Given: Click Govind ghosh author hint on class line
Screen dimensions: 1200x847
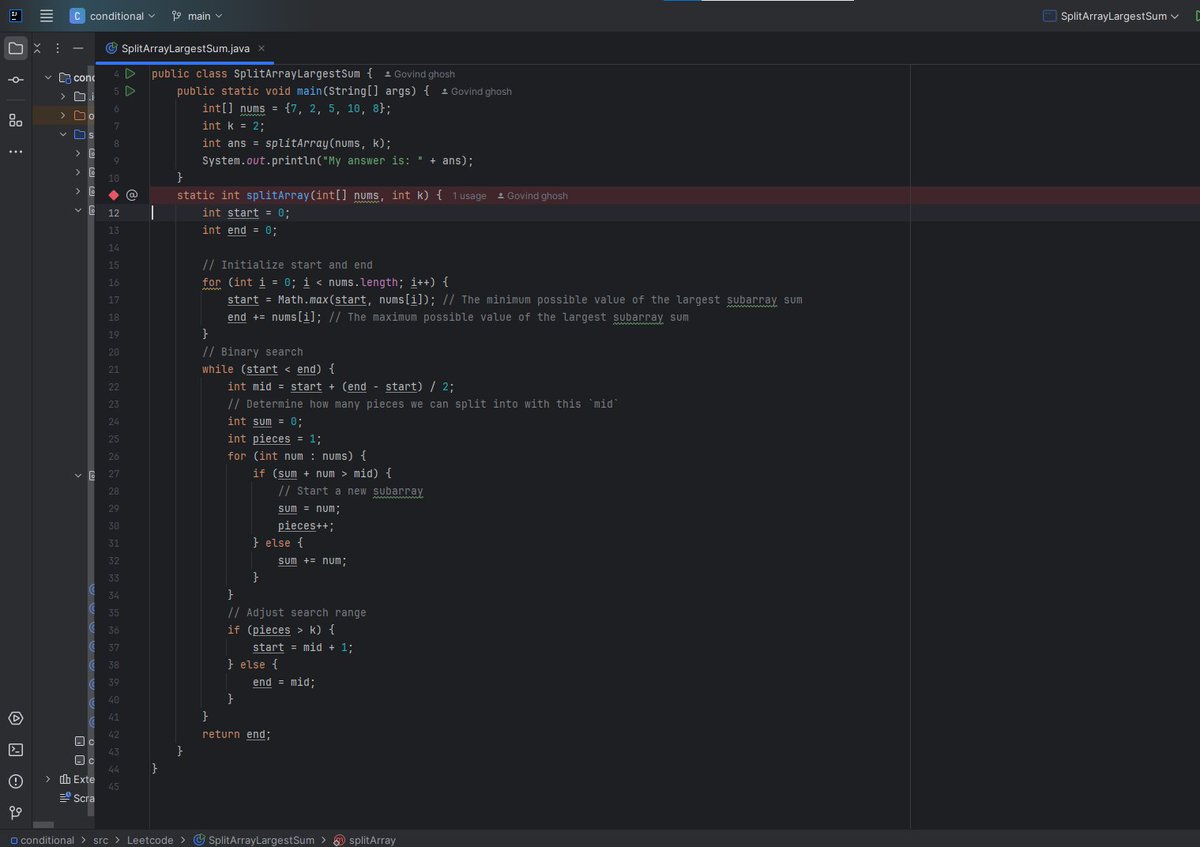Looking at the screenshot, I should click(420, 74).
